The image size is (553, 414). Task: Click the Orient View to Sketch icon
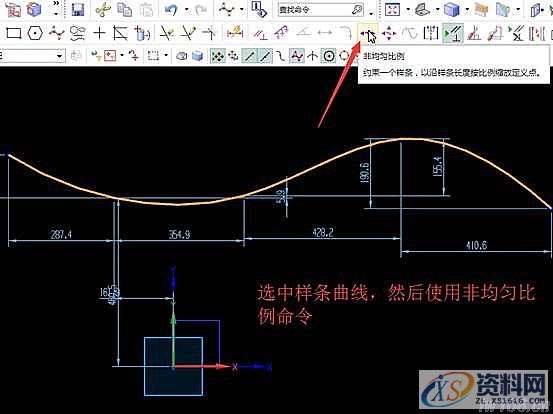422,10
